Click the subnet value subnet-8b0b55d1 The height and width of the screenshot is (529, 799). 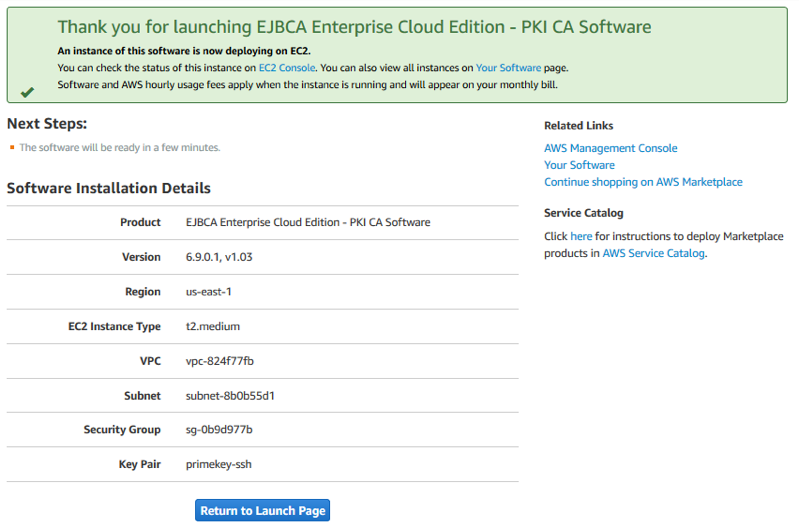tap(230, 395)
